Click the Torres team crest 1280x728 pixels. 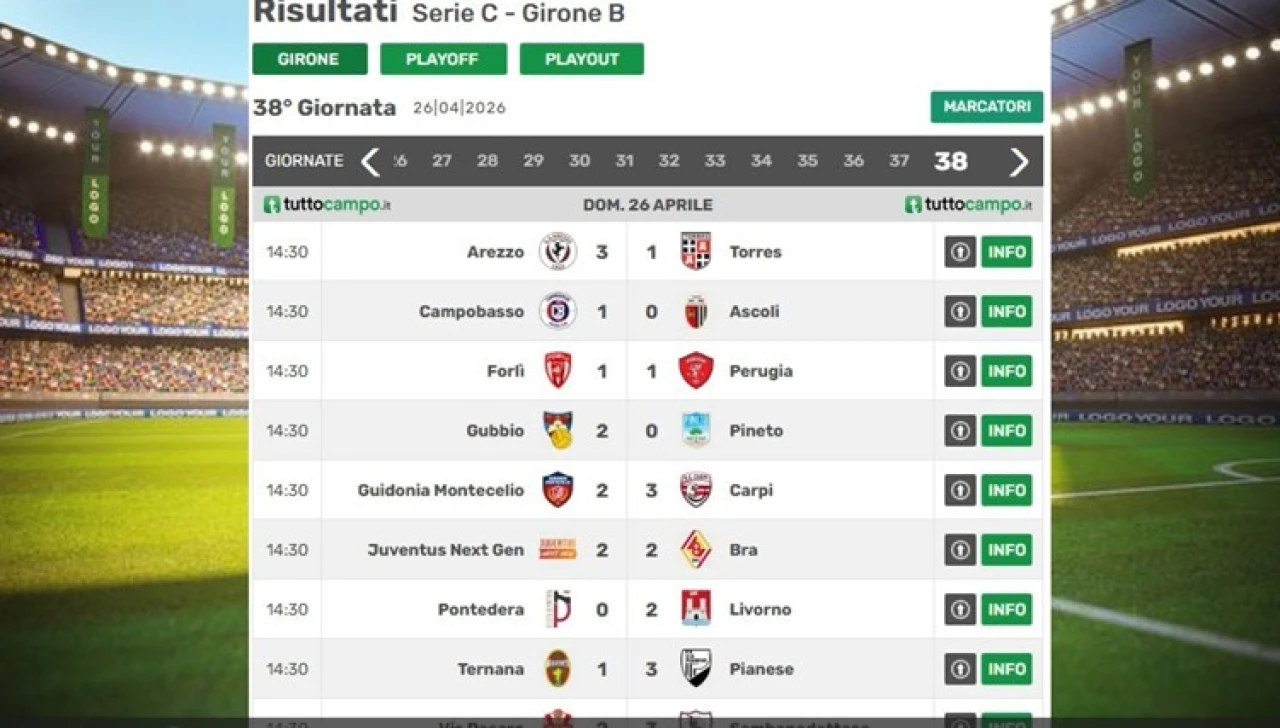696,252
